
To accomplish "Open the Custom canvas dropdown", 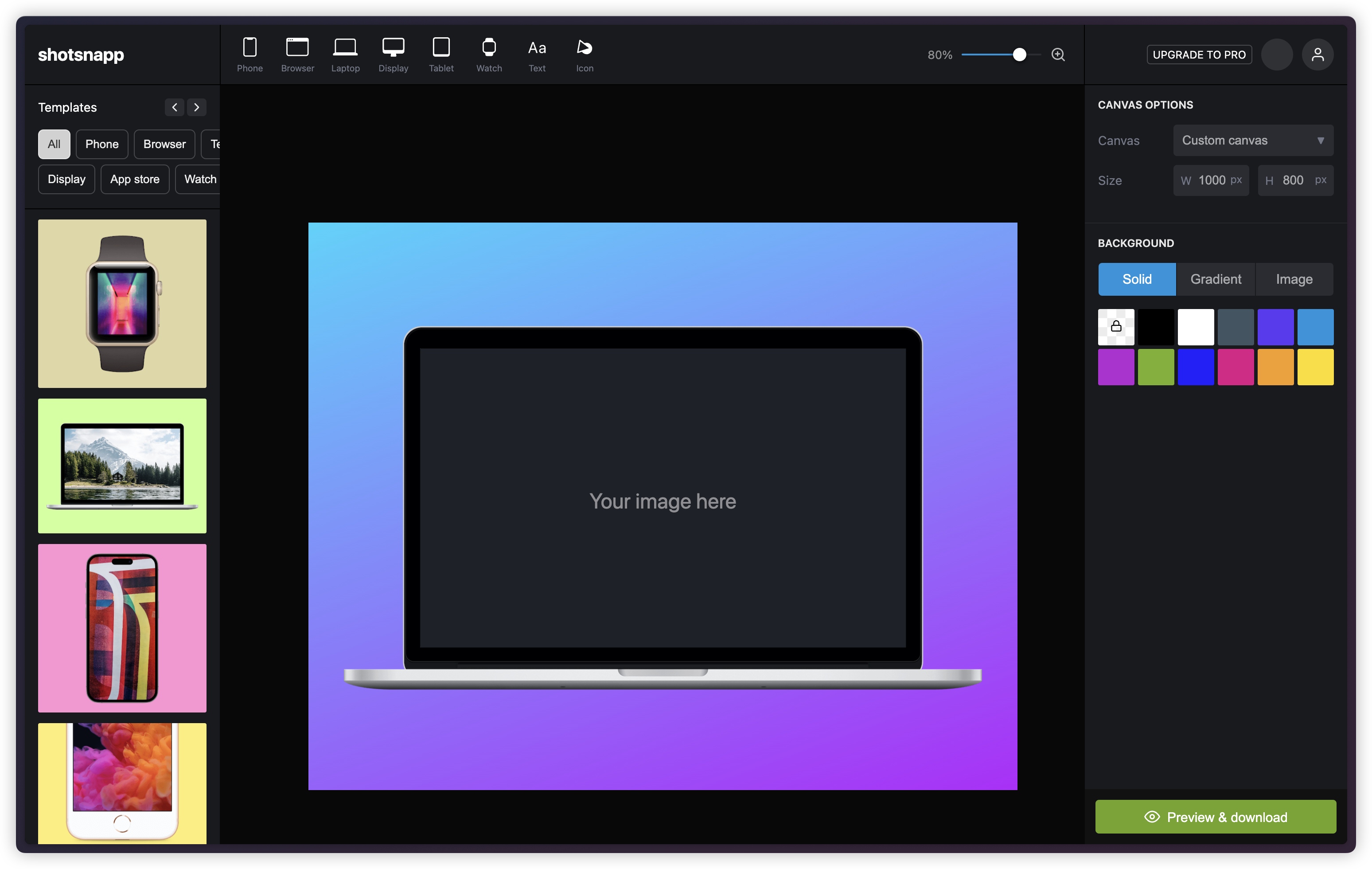I will [1253, 140].
